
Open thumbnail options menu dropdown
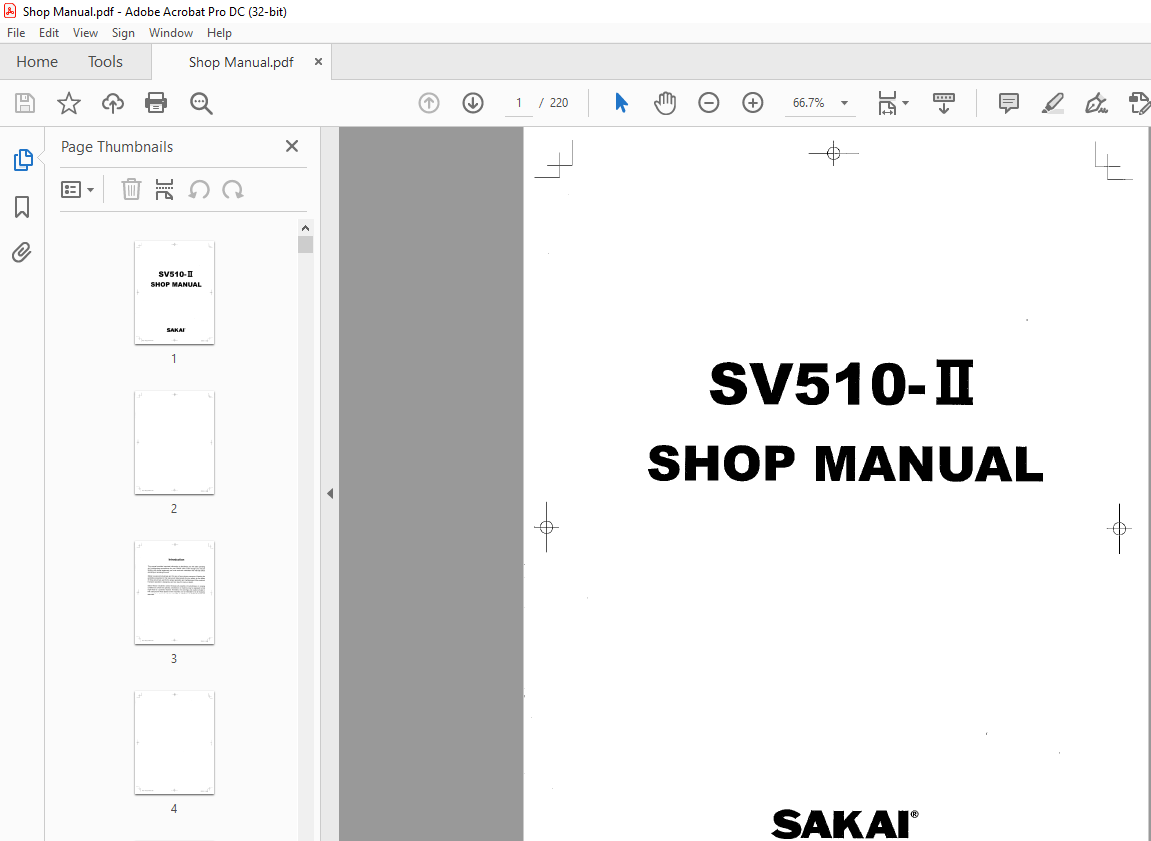[77, 189]
